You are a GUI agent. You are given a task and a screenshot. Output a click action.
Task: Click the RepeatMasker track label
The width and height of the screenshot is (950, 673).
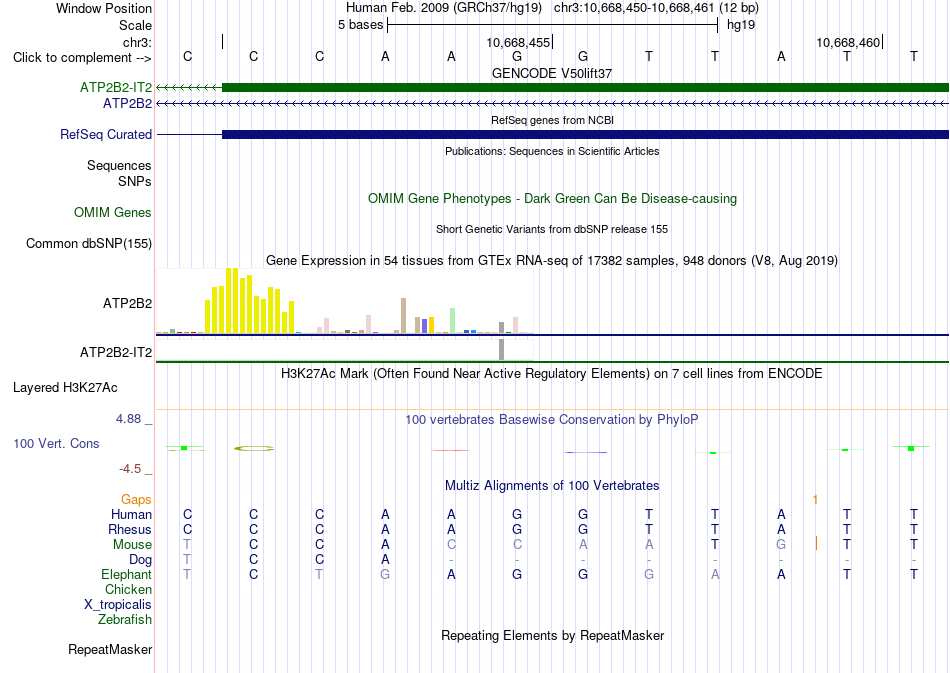click(x=110, y=649)
